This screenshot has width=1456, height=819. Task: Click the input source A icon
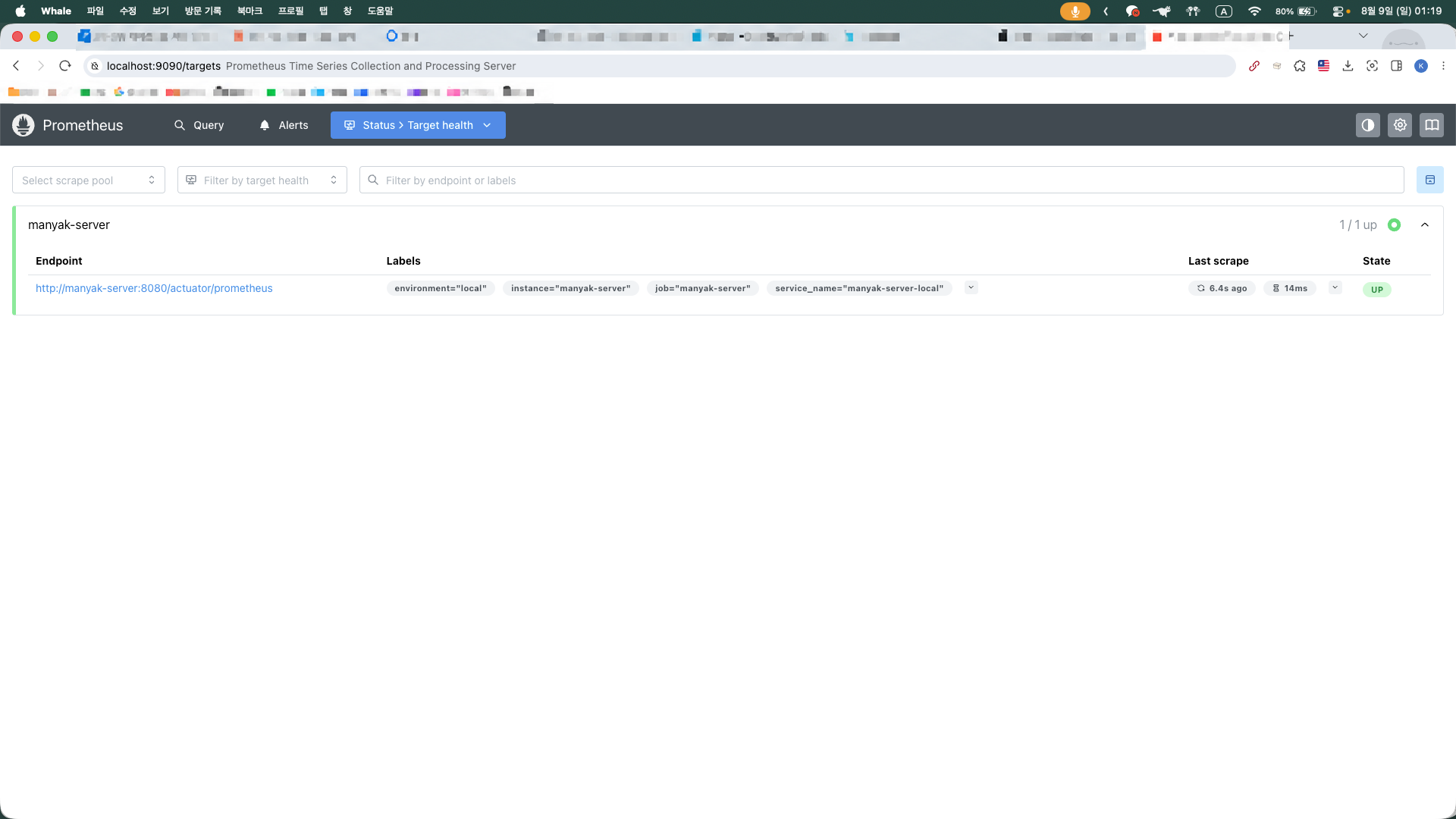pos(1224,11)
